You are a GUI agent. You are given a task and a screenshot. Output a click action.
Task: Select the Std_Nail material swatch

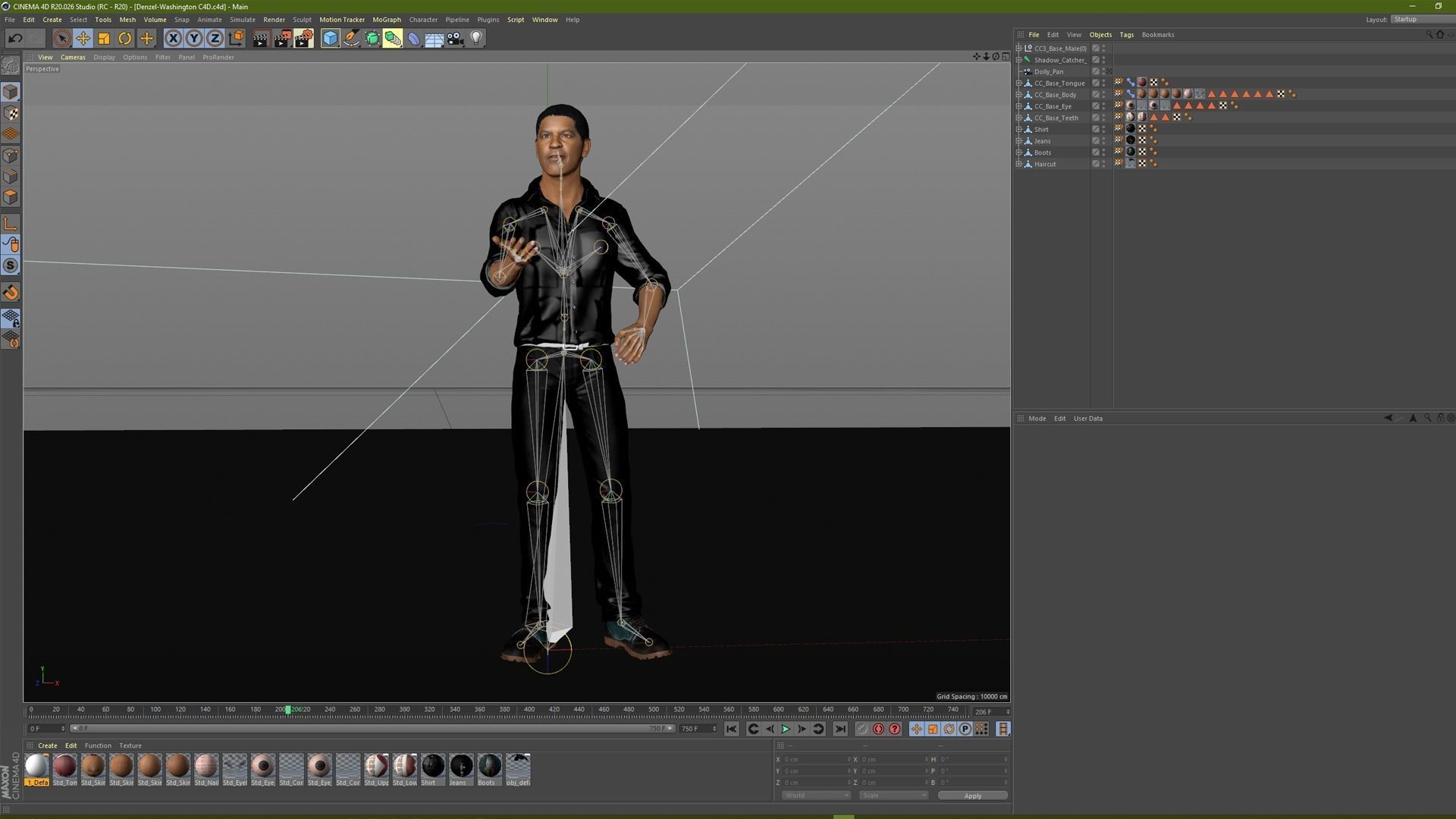(206, 770)
